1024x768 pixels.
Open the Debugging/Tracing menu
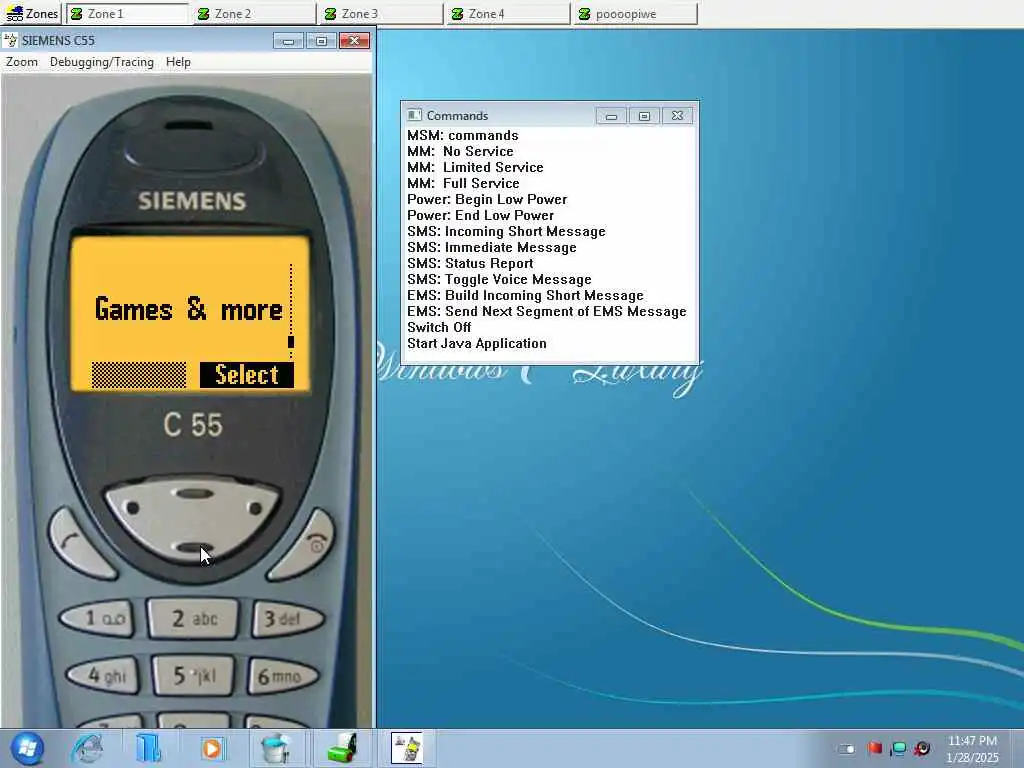102,62
